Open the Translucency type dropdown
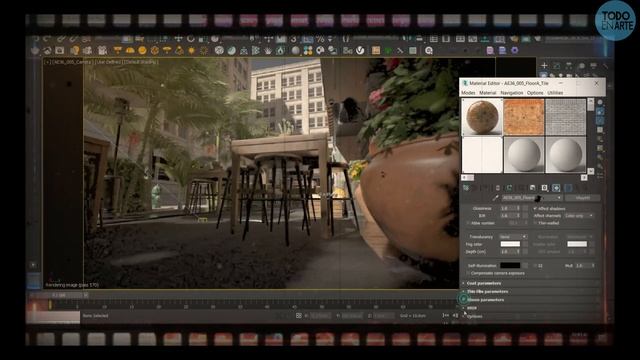Image resolution: width=640 pixels, height=360 pixels. pos(513,237)
